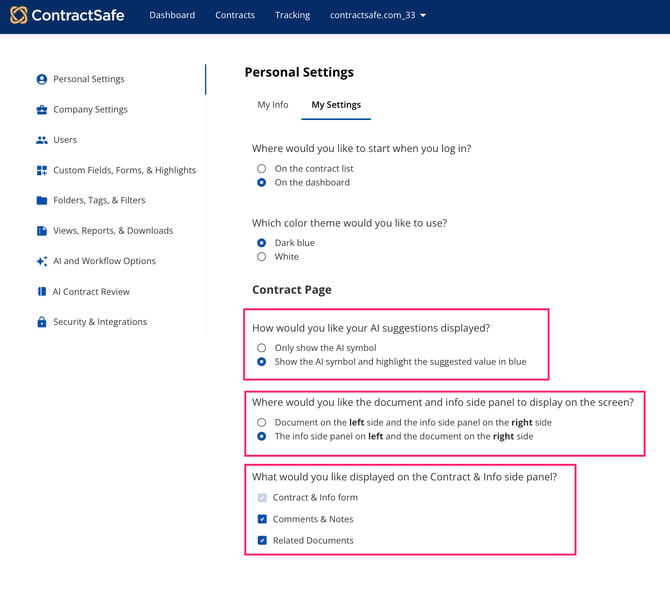This screenshot has width=670, height=600.
Task: Click the 'Contract Page' section heading
Action: click(291, 290)
